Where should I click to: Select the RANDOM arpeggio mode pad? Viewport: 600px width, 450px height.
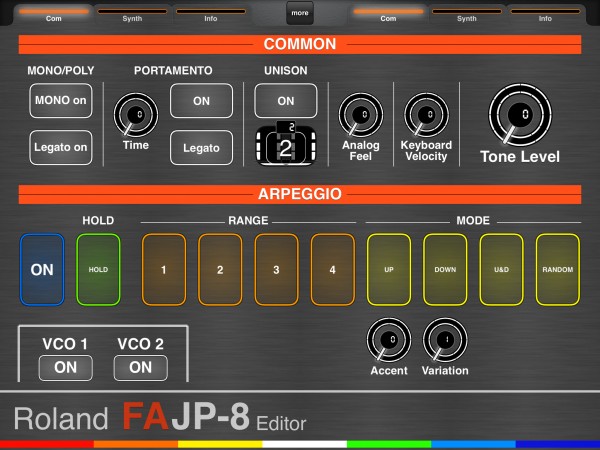(558, 270)
